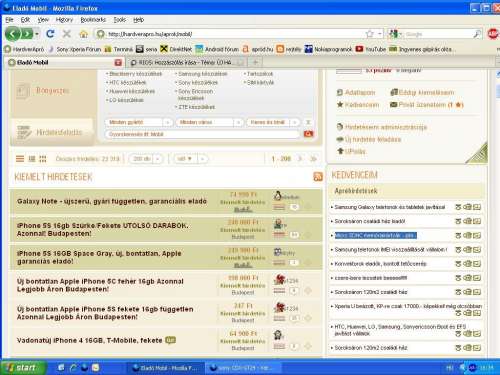Switch to the compact list view icon

click(x=32, y=159)
